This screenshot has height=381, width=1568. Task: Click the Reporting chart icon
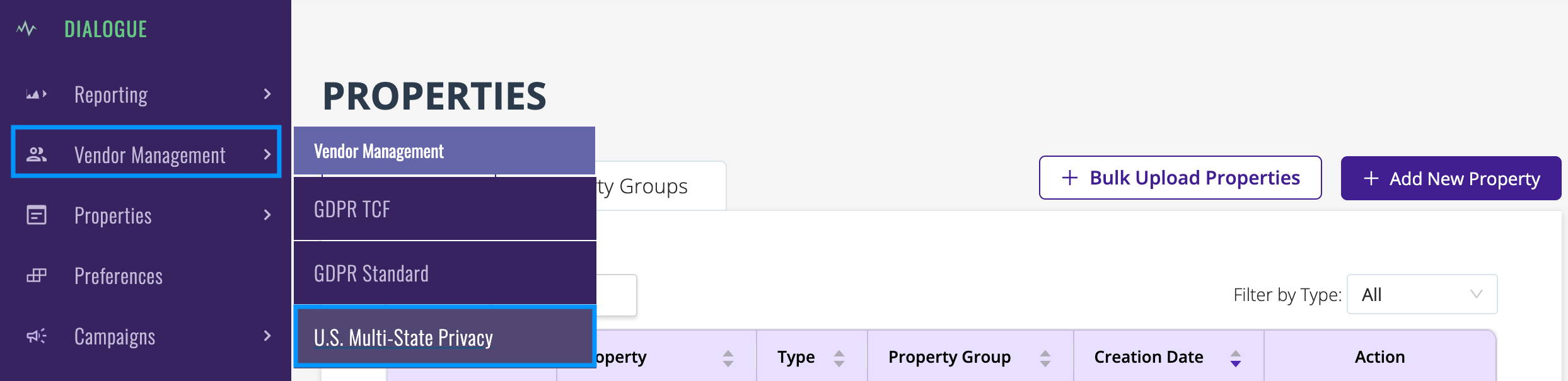click(37, 94)
